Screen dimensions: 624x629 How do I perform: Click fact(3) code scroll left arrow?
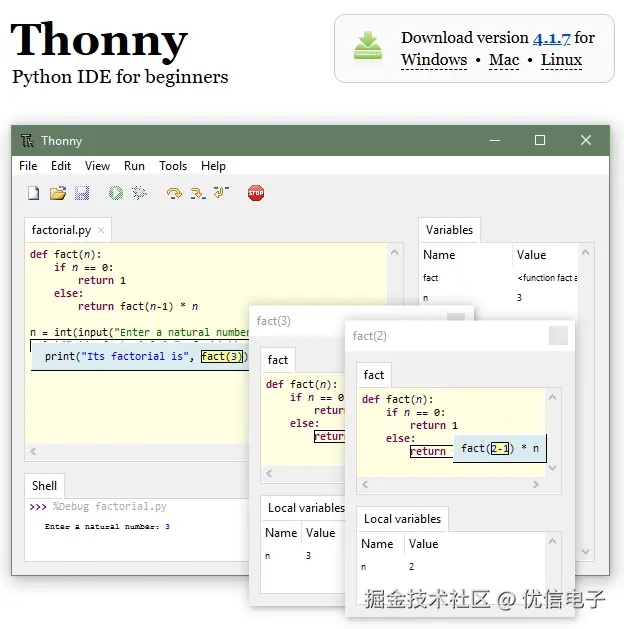tap(269, 473)
